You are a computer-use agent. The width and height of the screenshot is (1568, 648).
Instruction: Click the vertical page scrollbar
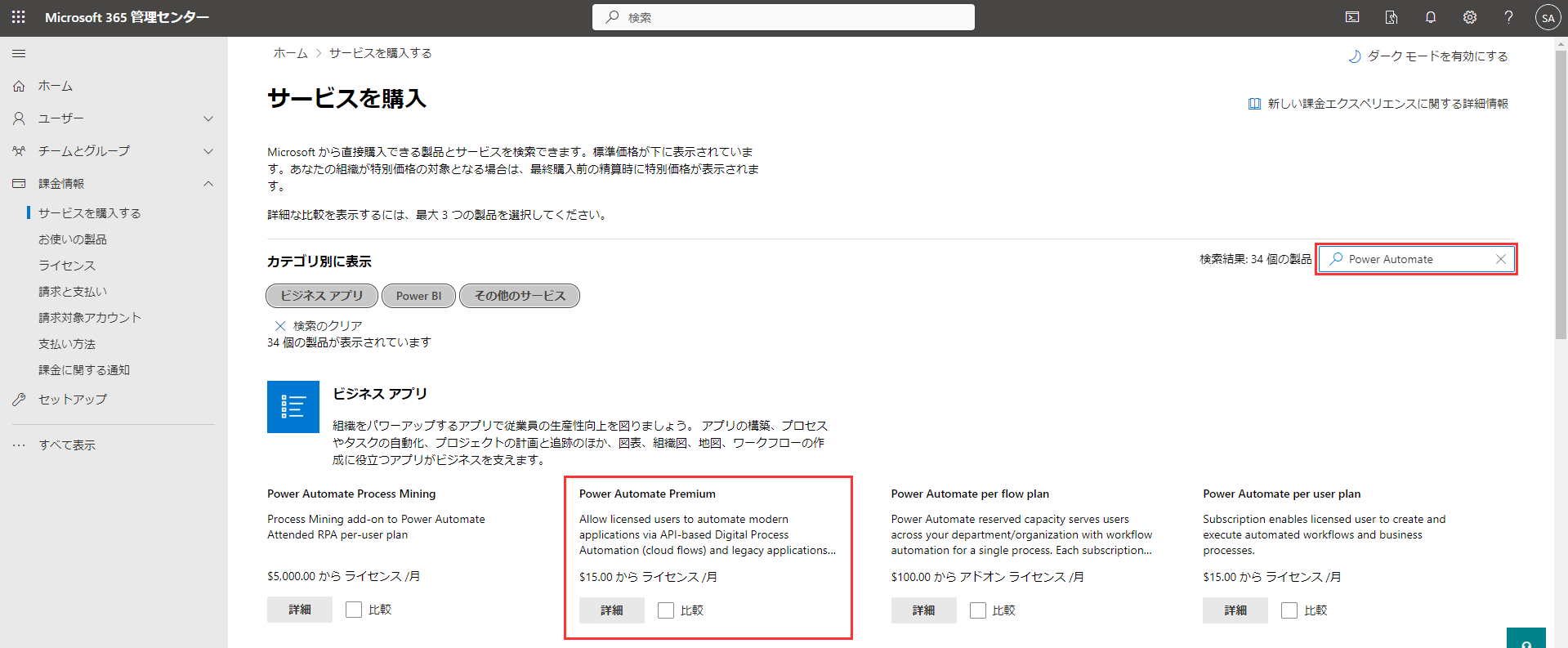click(x=1561, y=196)
